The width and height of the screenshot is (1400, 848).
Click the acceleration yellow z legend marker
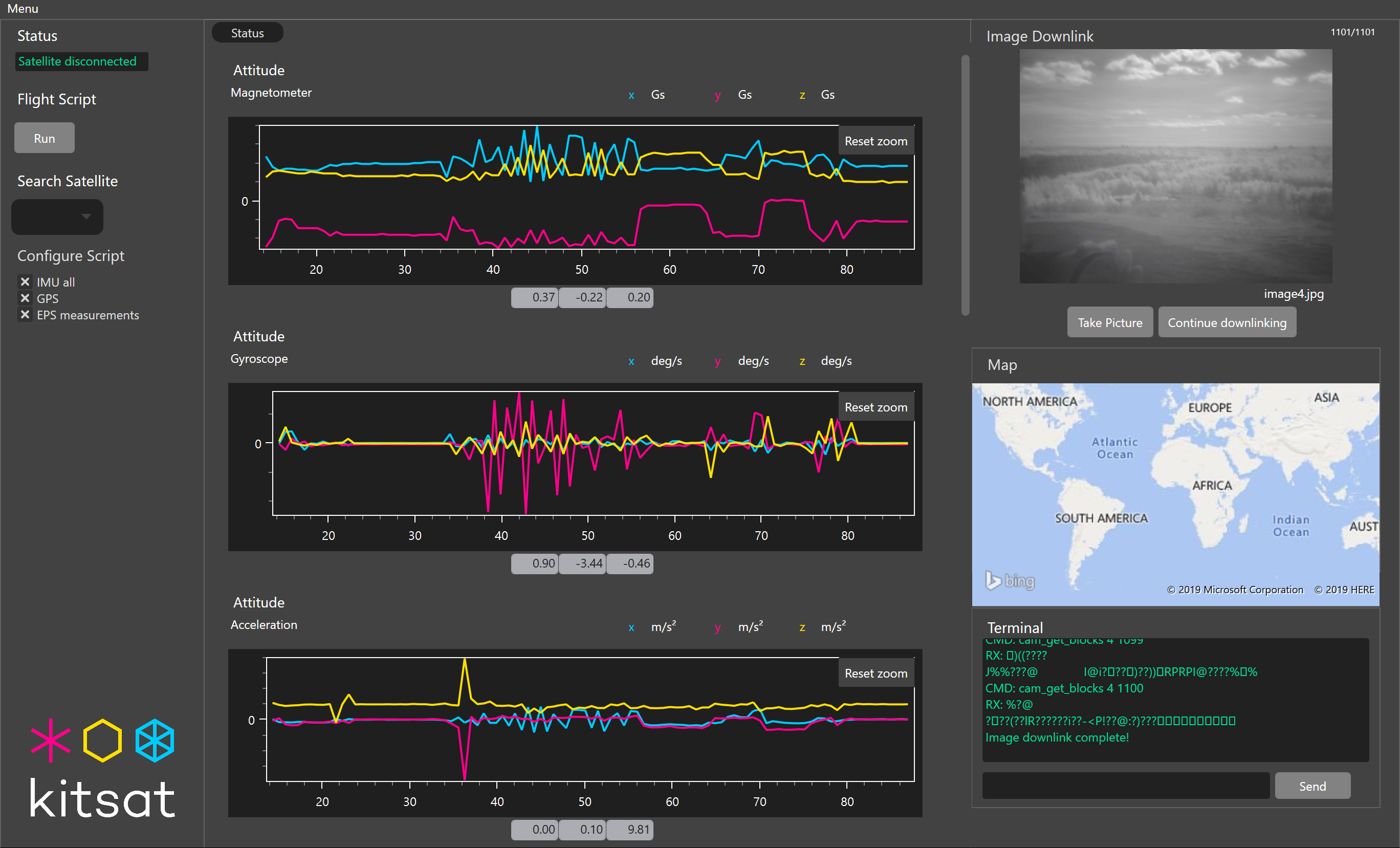click(x=802, y=627)
